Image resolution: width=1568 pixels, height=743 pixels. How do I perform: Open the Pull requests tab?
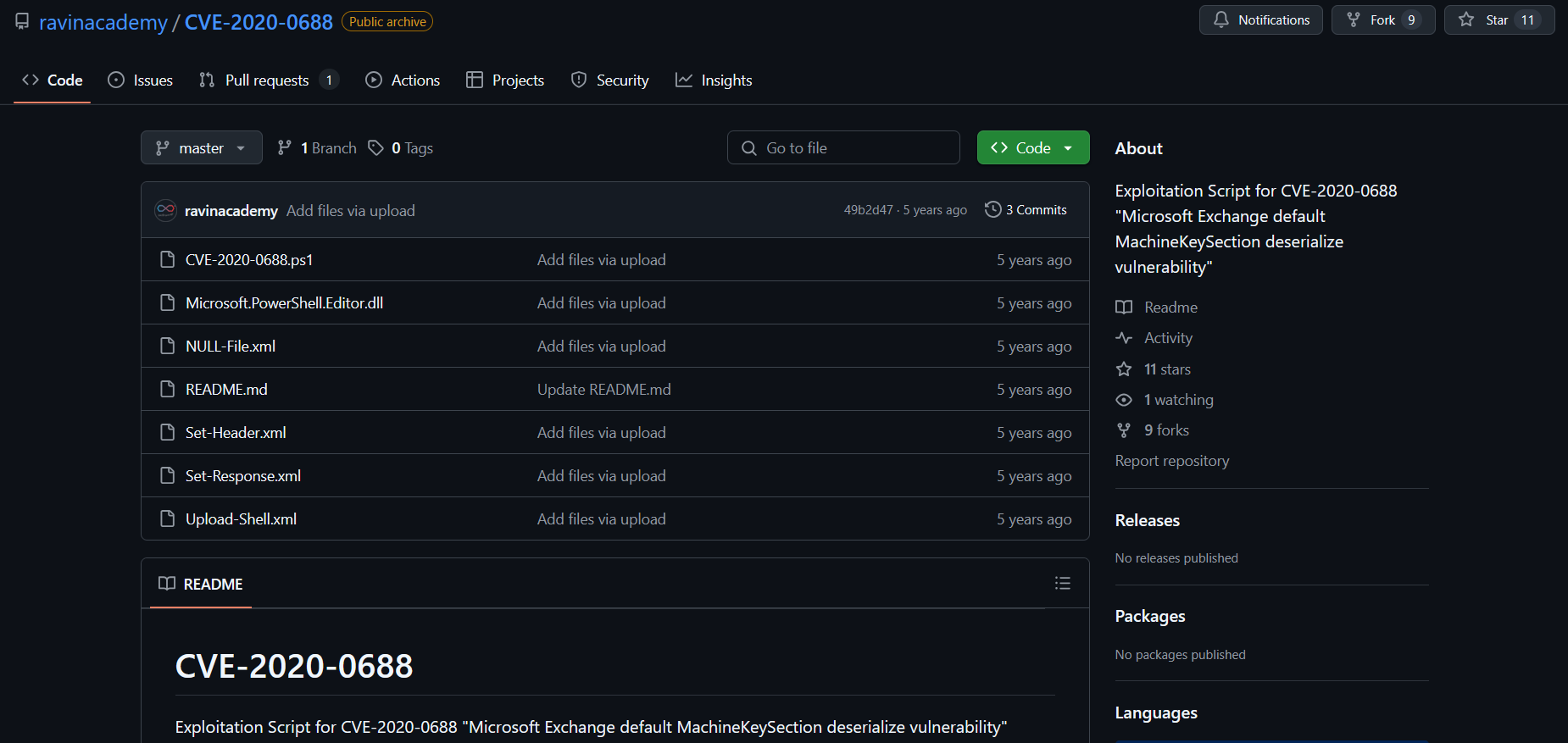268,80
